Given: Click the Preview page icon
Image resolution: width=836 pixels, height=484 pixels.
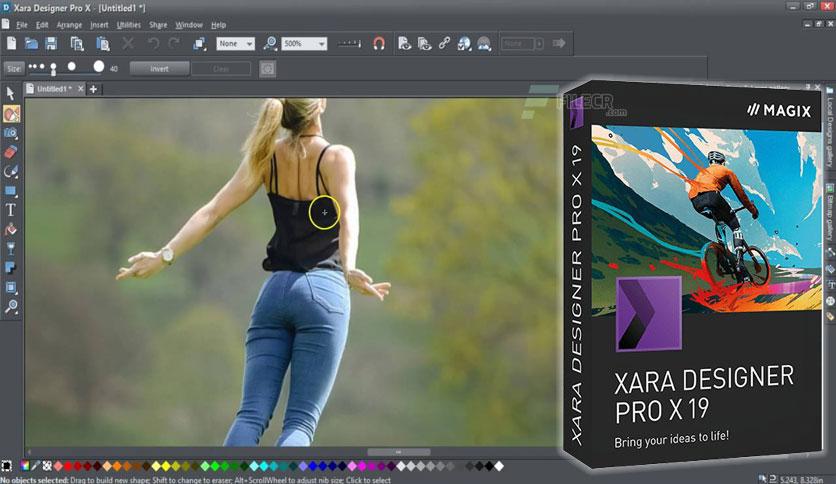Looking at the screenshot, I should (x=405, y=43).
